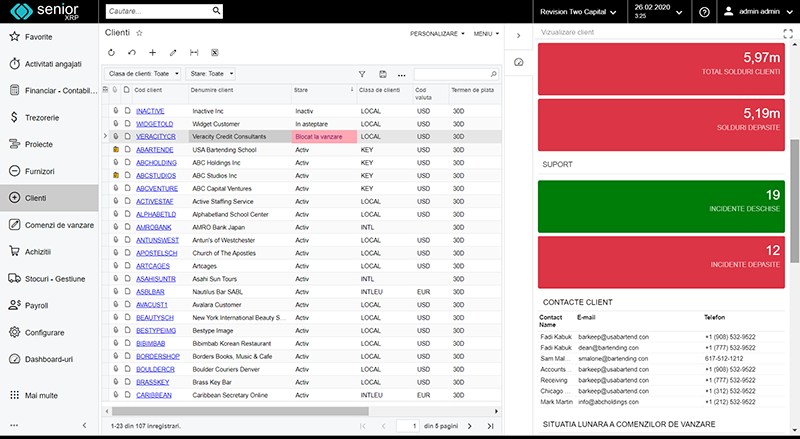Open Dashboard-uri in sidebar

click(49, 359)
